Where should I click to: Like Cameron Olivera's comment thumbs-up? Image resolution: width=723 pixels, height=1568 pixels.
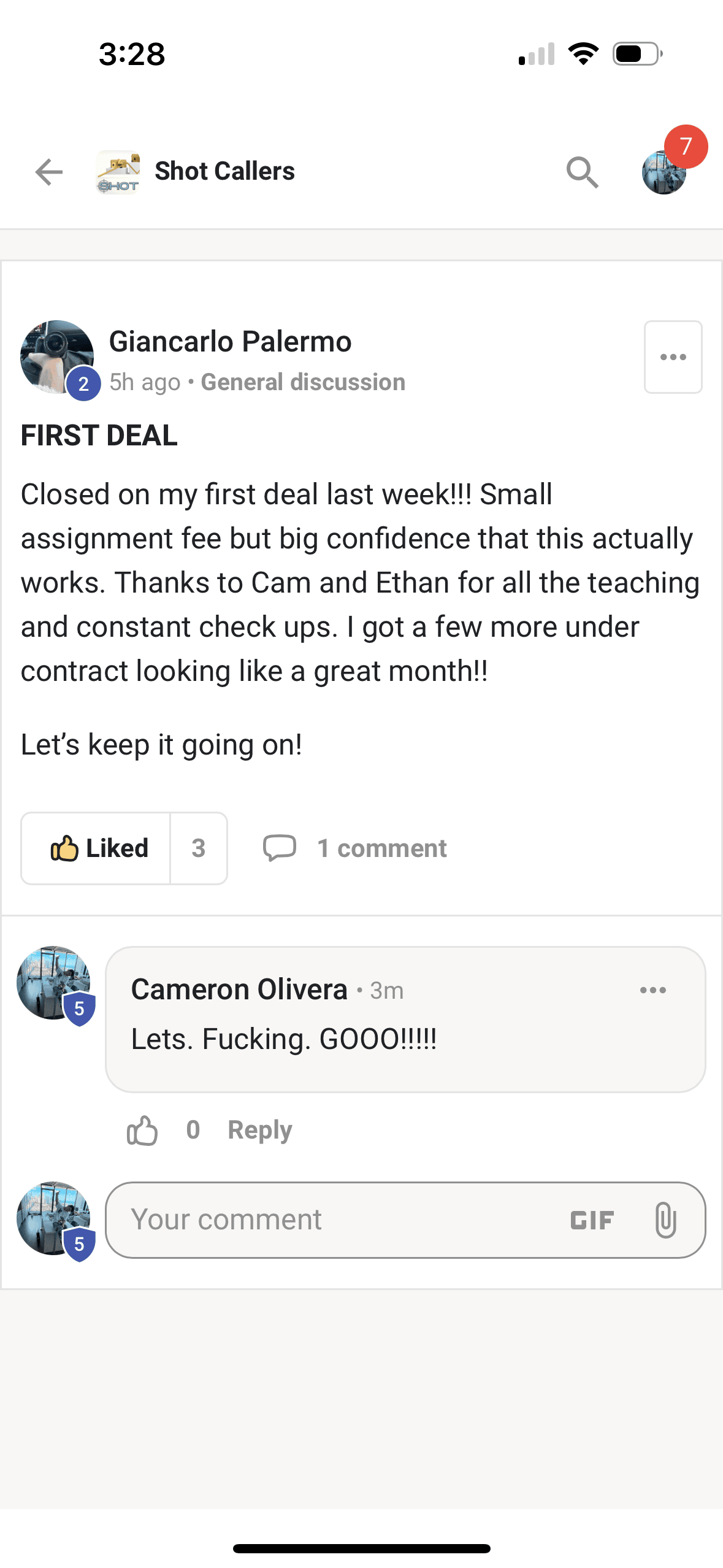click(142, 1131)
